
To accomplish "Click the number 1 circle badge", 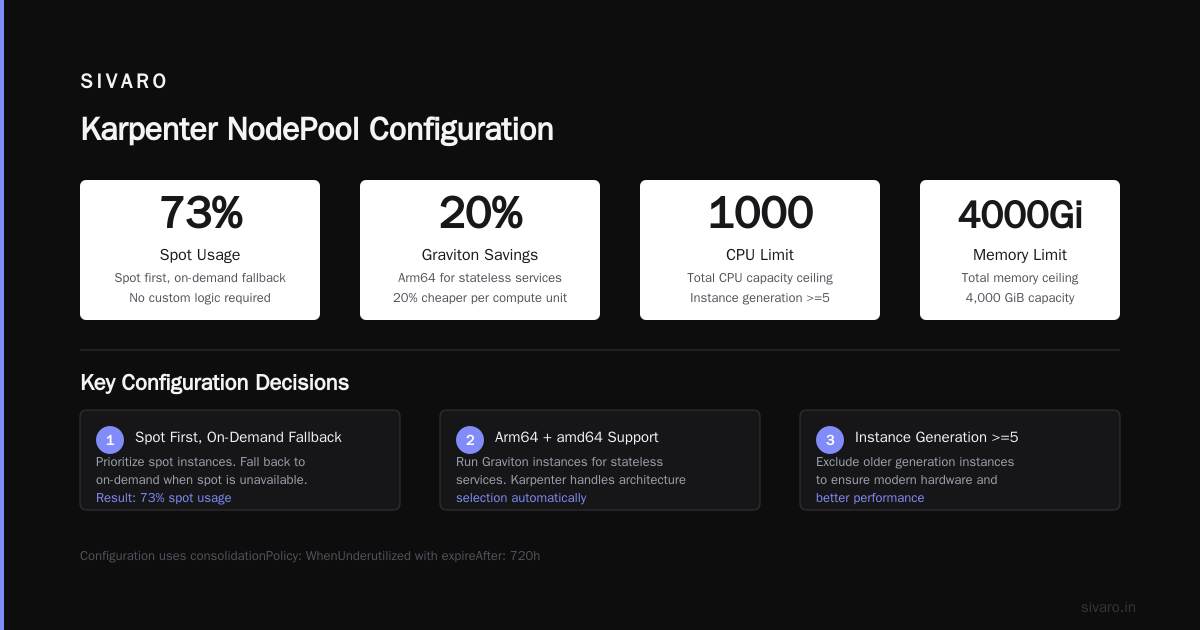I will (x=110, y=440).
